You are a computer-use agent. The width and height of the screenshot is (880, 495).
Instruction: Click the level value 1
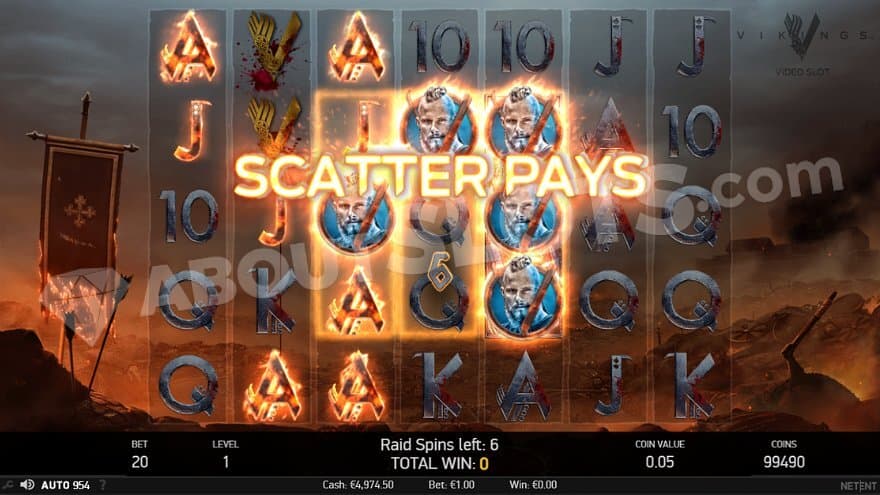(x=226, y=462)
